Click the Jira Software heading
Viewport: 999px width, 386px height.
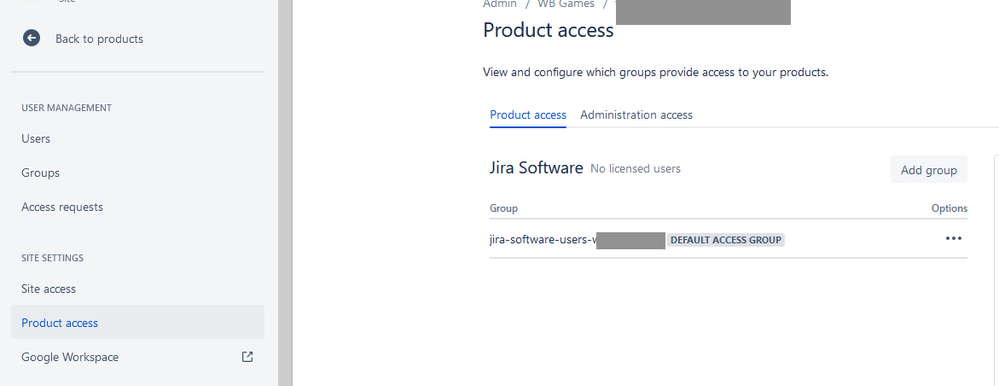[536, 168]
